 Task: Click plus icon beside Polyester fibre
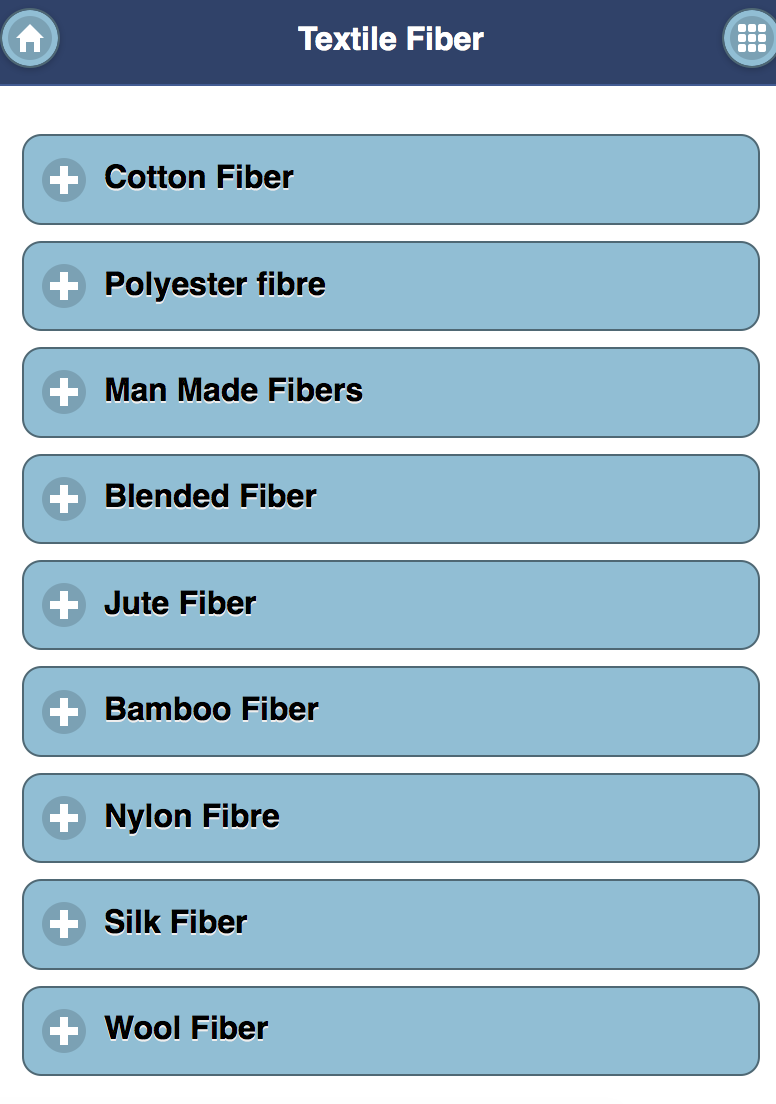(x=64, y=286)
